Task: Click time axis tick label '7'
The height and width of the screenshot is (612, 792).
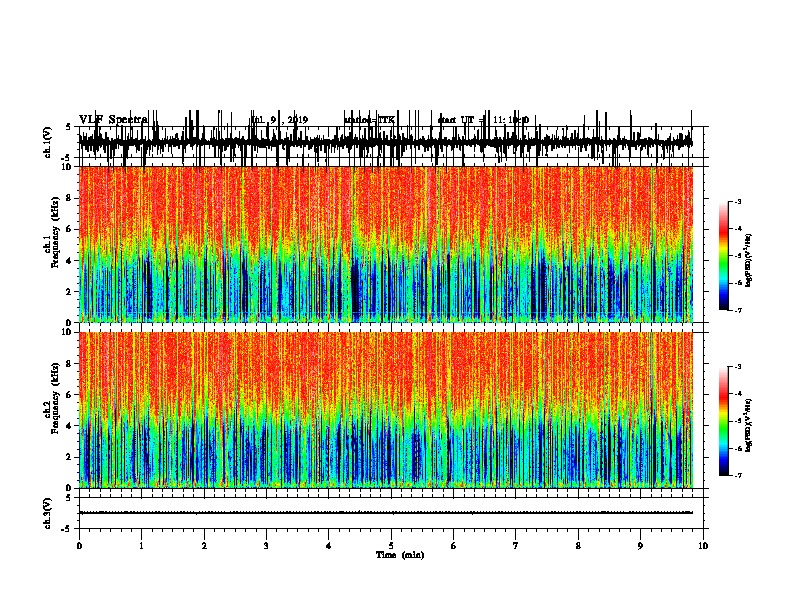Action: pyautogui.click(x=516, y=546)
